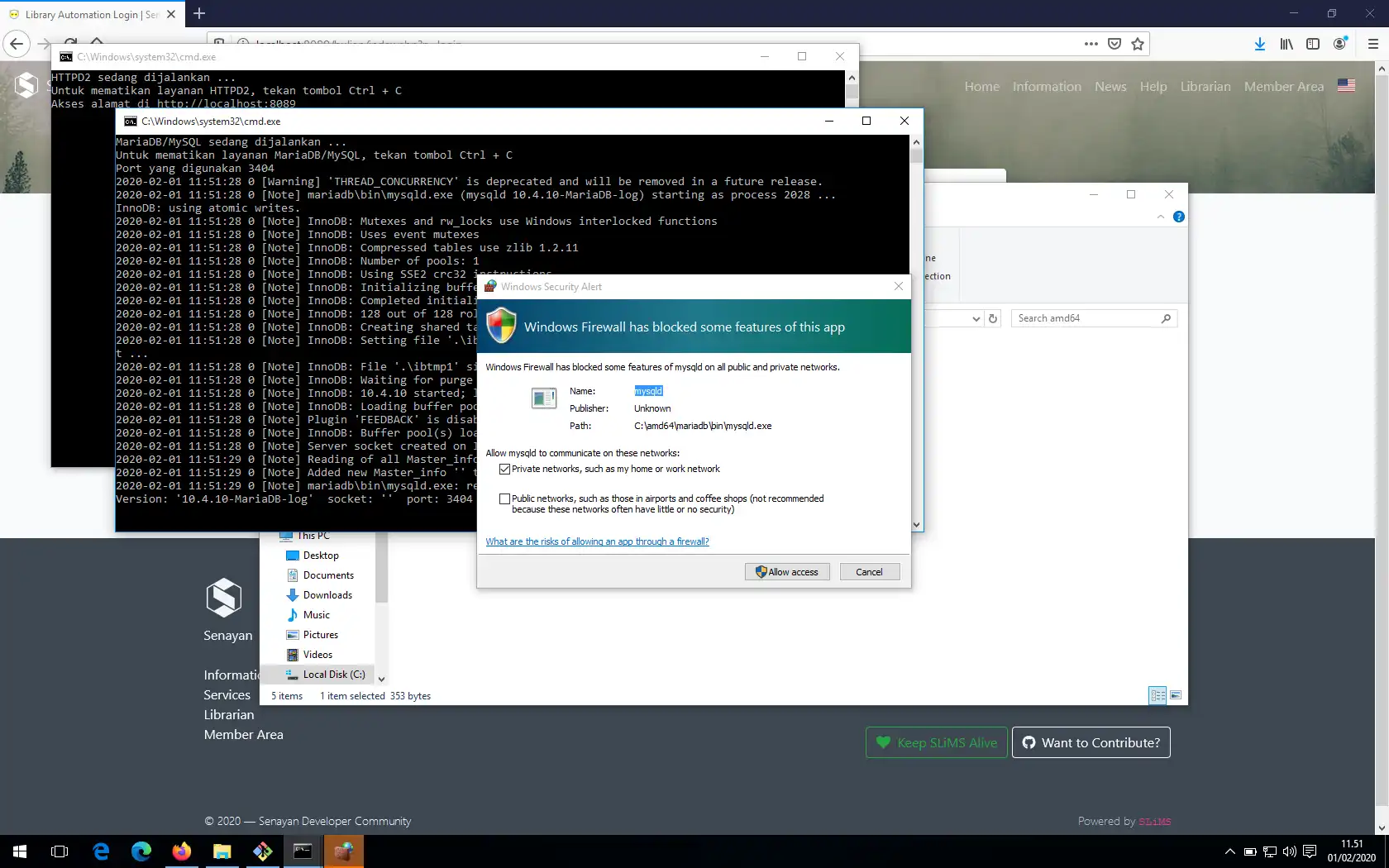Open firewall risks help link
1389x868 pixels.
point(597,541)
